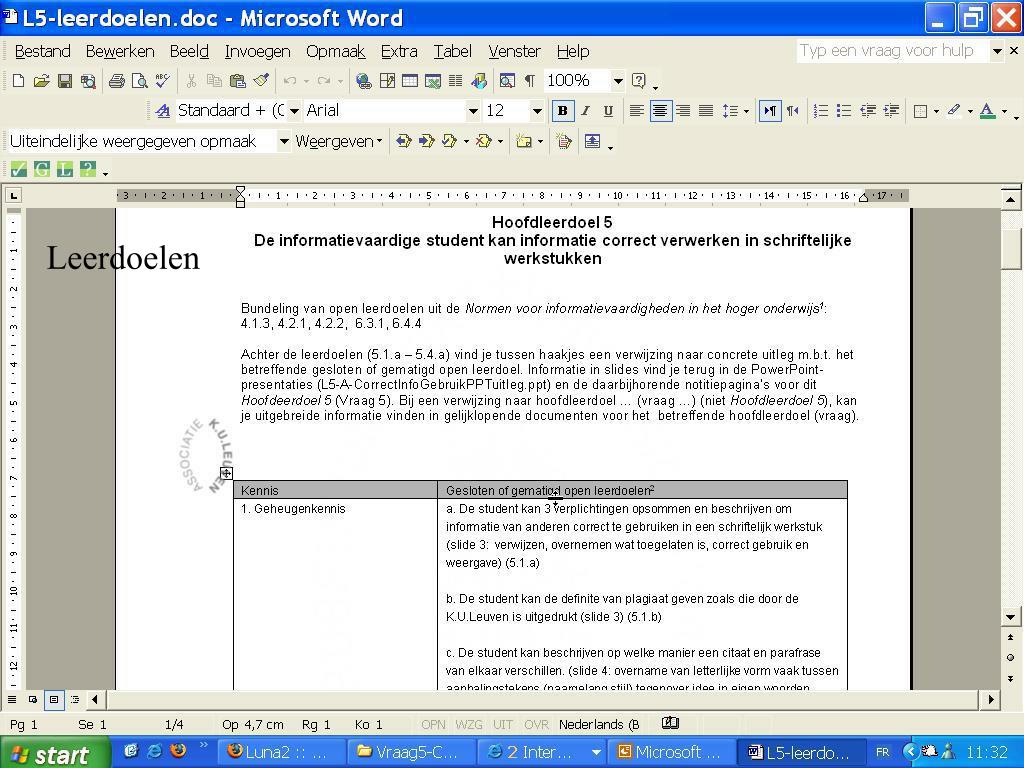Toggle underline formatting

[608, 111]
